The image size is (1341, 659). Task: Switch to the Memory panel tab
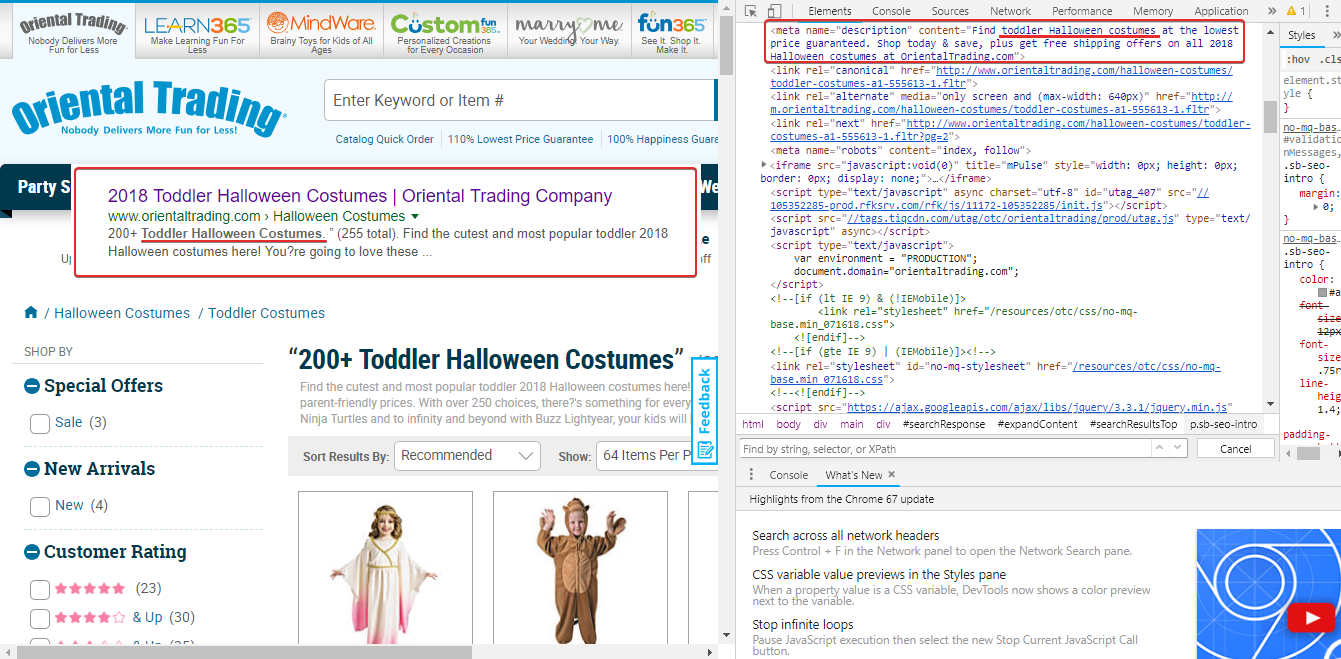point(1153,11)
